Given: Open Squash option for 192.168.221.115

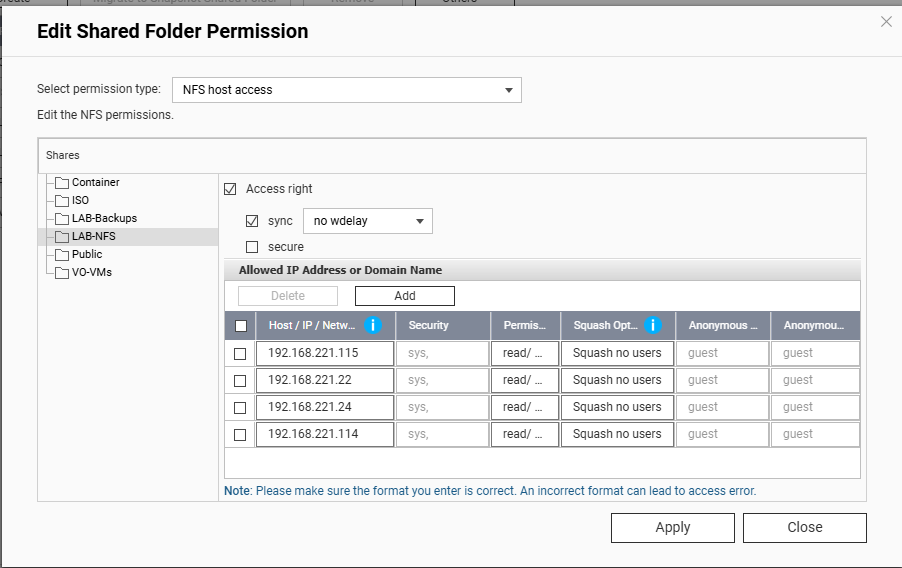Looking at the screenshot, I should [x=617, y=353].
